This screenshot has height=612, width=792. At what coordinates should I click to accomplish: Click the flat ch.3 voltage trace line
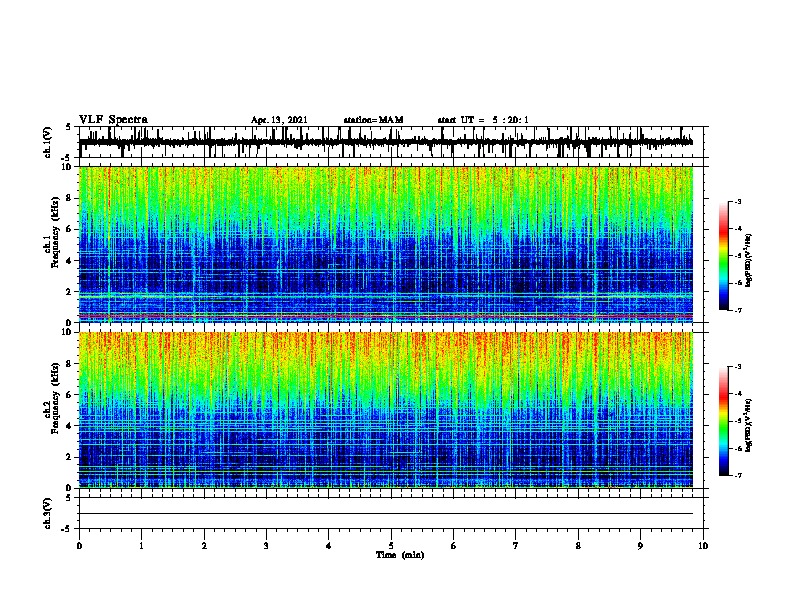pos(386,514)
